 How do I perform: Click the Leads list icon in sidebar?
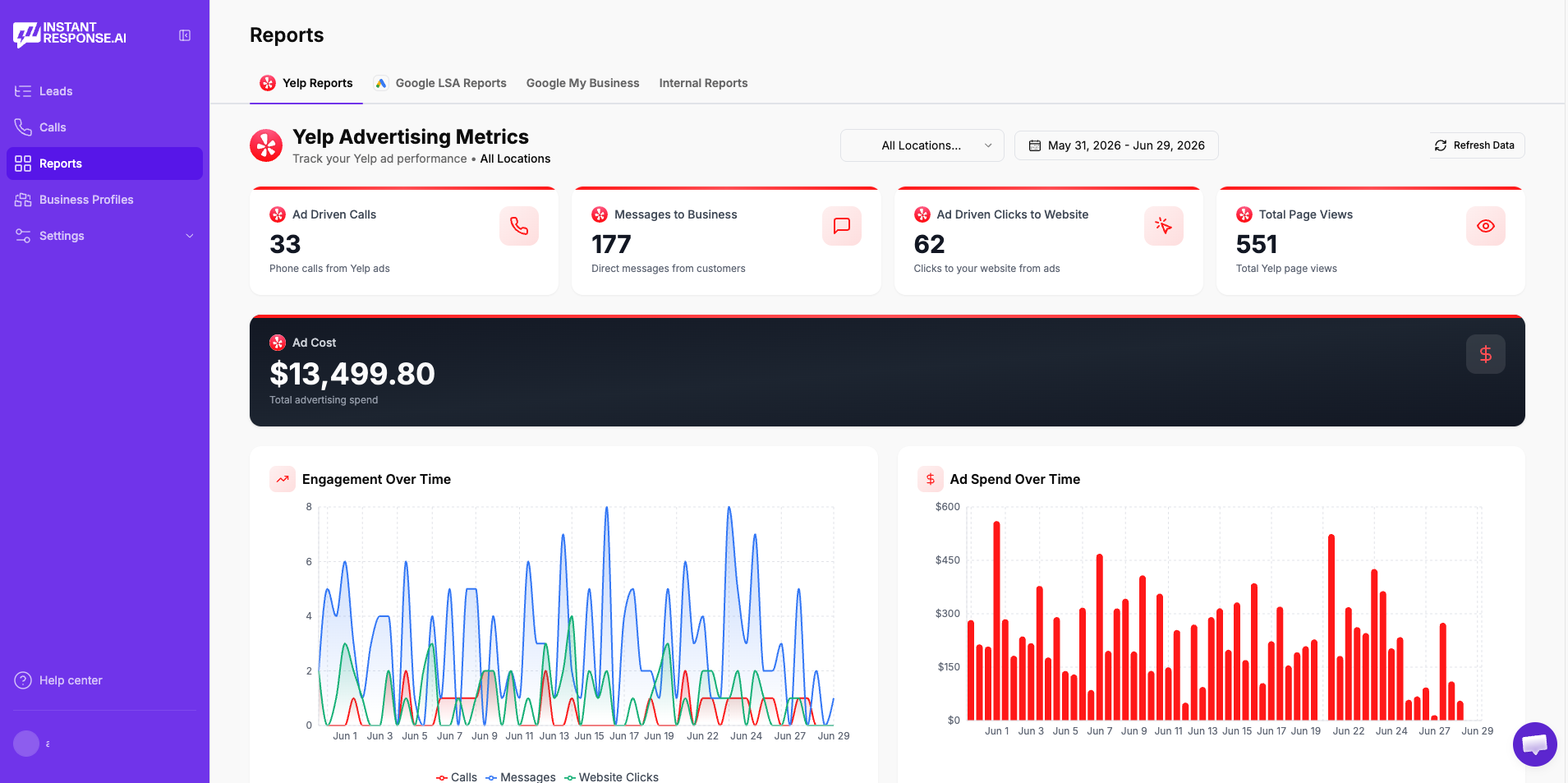(23, 91)
